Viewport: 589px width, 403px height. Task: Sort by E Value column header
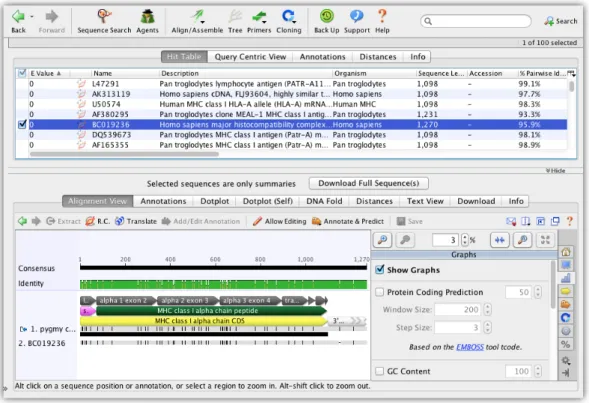tap(46, 73)
